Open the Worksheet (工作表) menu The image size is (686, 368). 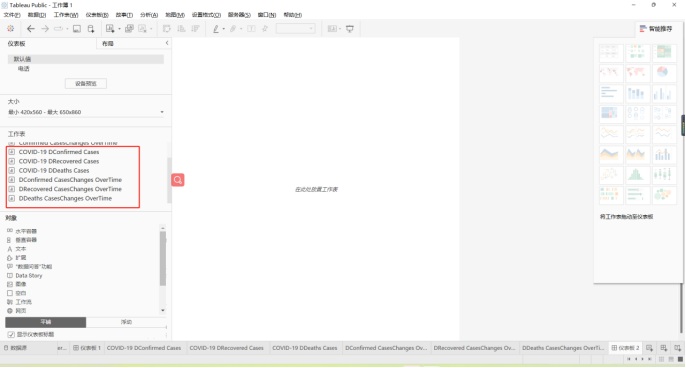click(x=66, y=15)
